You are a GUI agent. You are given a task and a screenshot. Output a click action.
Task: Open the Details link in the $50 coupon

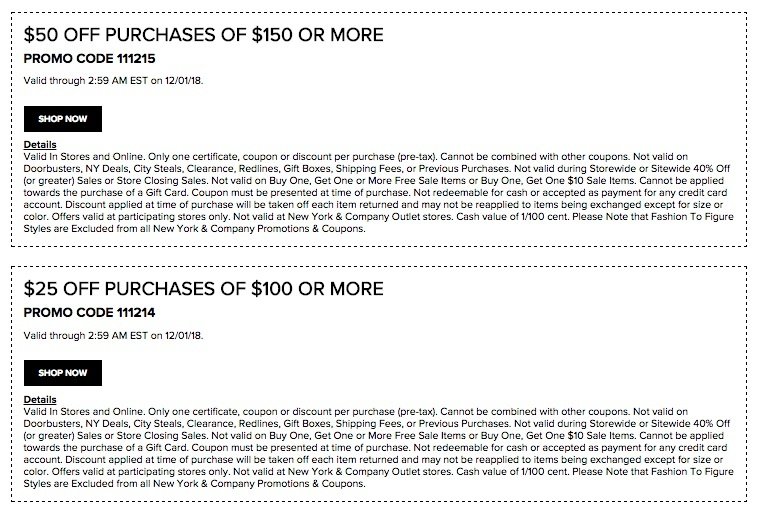click(x=40, y=145)
